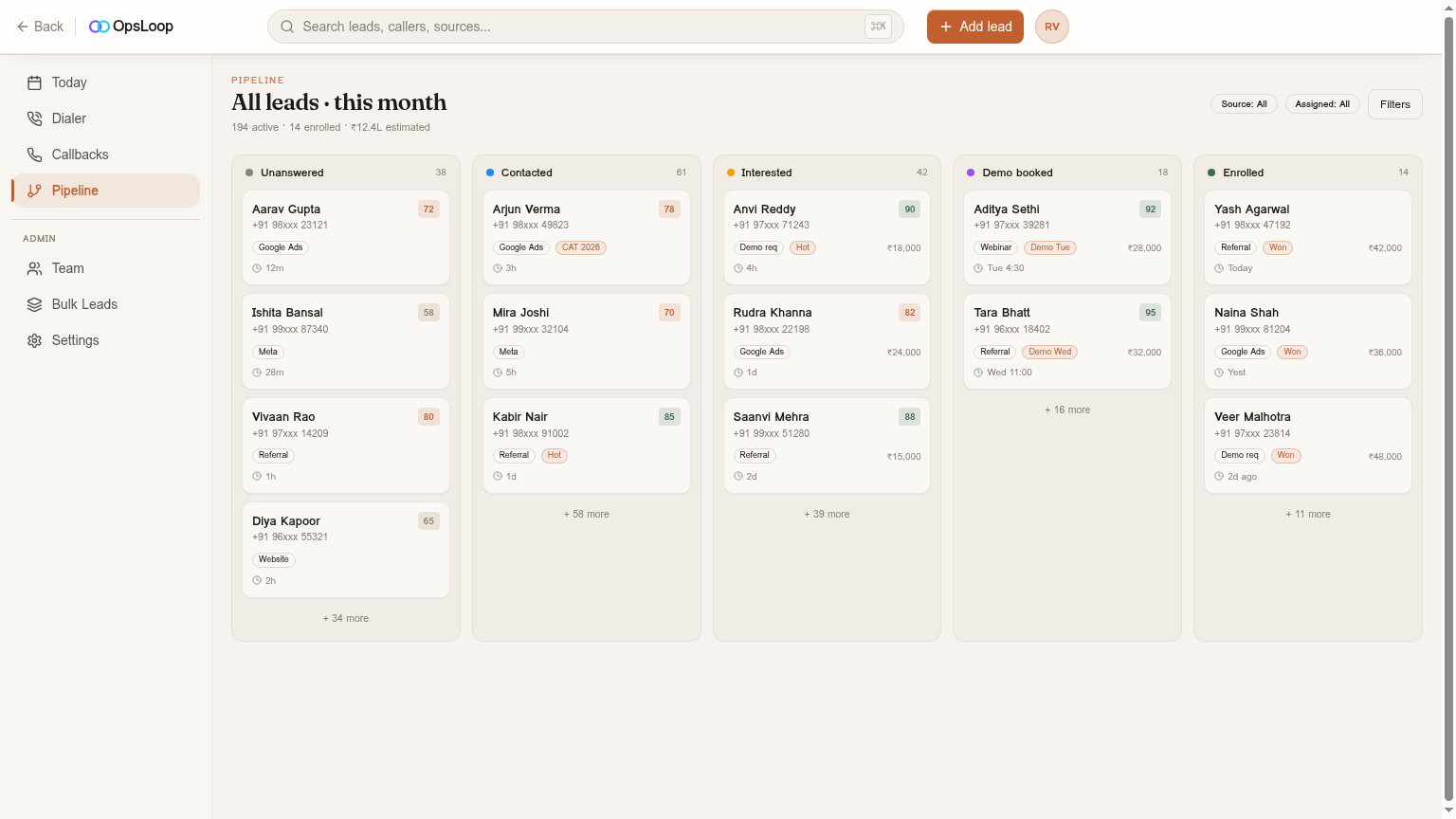The width and height of the screenshot is (1456, 819).
Task: Click ₹42,000 amount on Yash Agarwal card
Action: (1385, 247)
